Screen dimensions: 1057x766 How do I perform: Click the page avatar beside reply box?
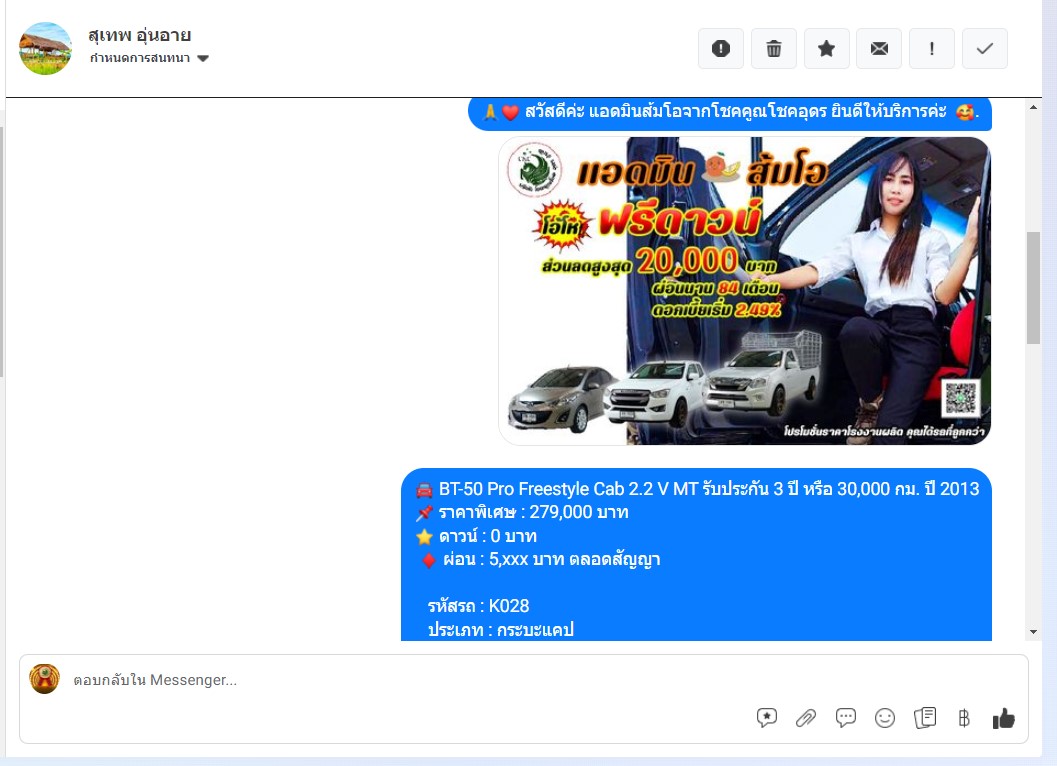point(44,679)
